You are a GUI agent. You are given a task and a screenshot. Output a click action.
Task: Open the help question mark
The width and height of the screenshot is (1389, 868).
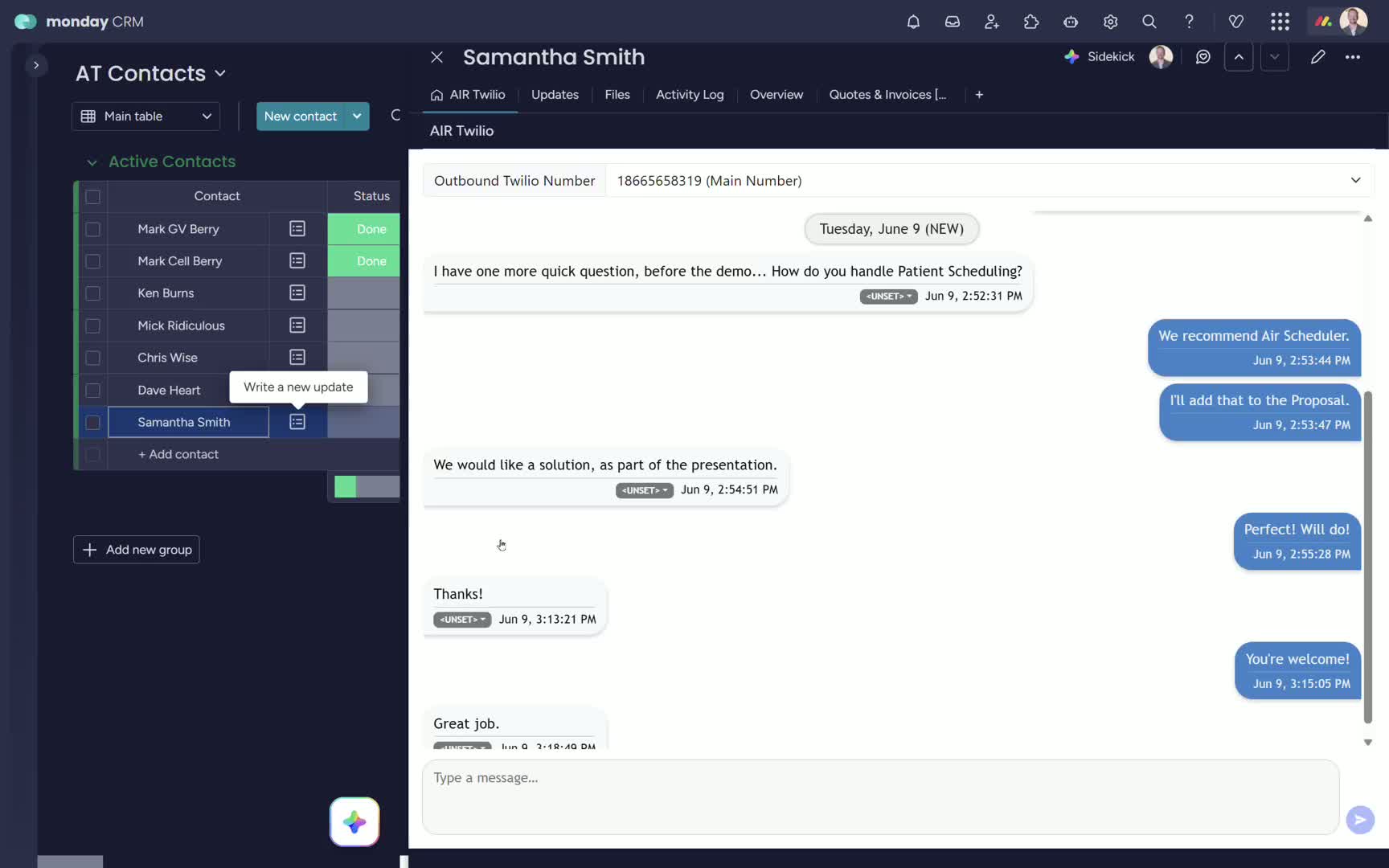(1189, 22)
